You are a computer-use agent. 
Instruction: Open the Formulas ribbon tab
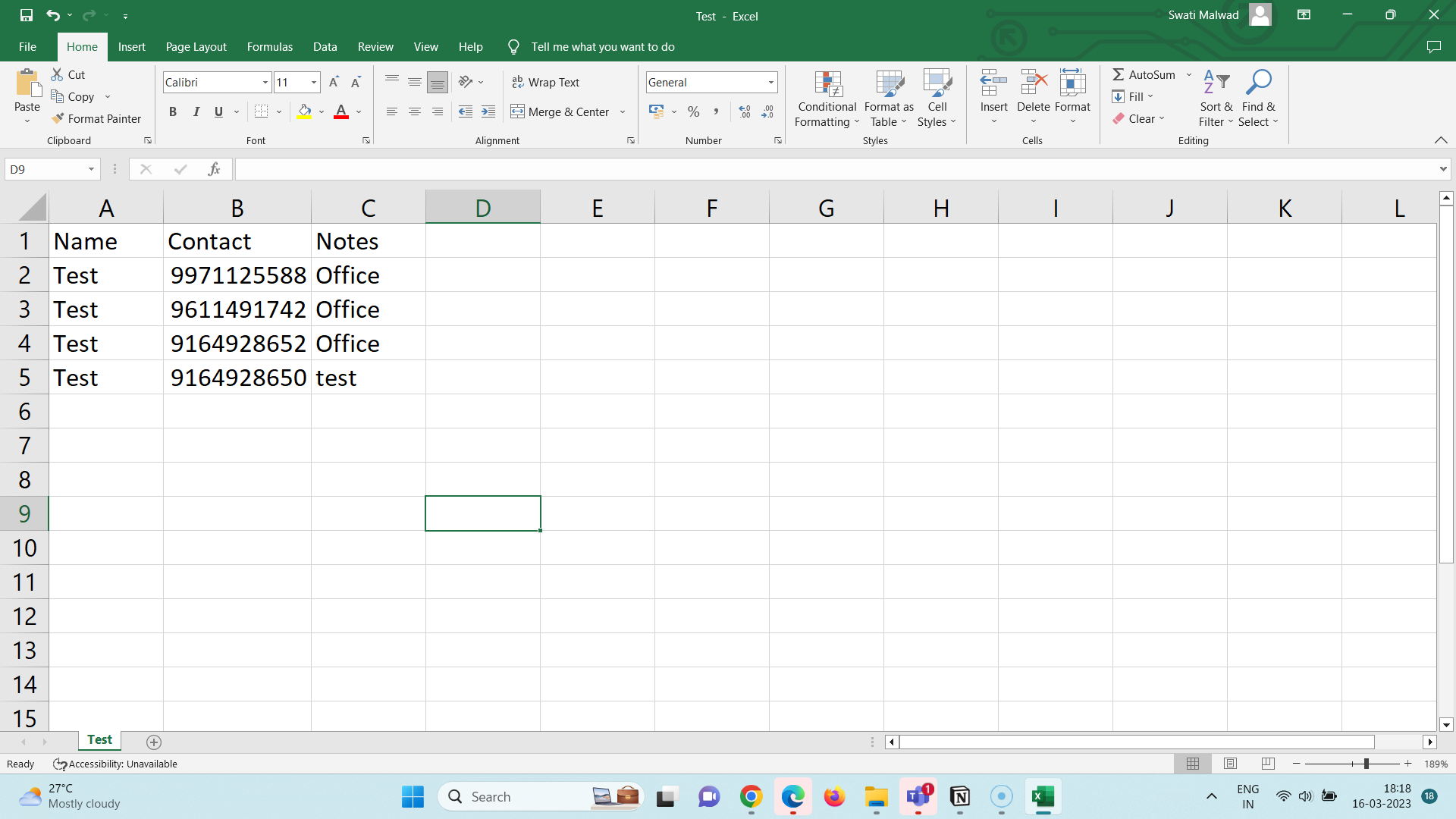[269, 47]
